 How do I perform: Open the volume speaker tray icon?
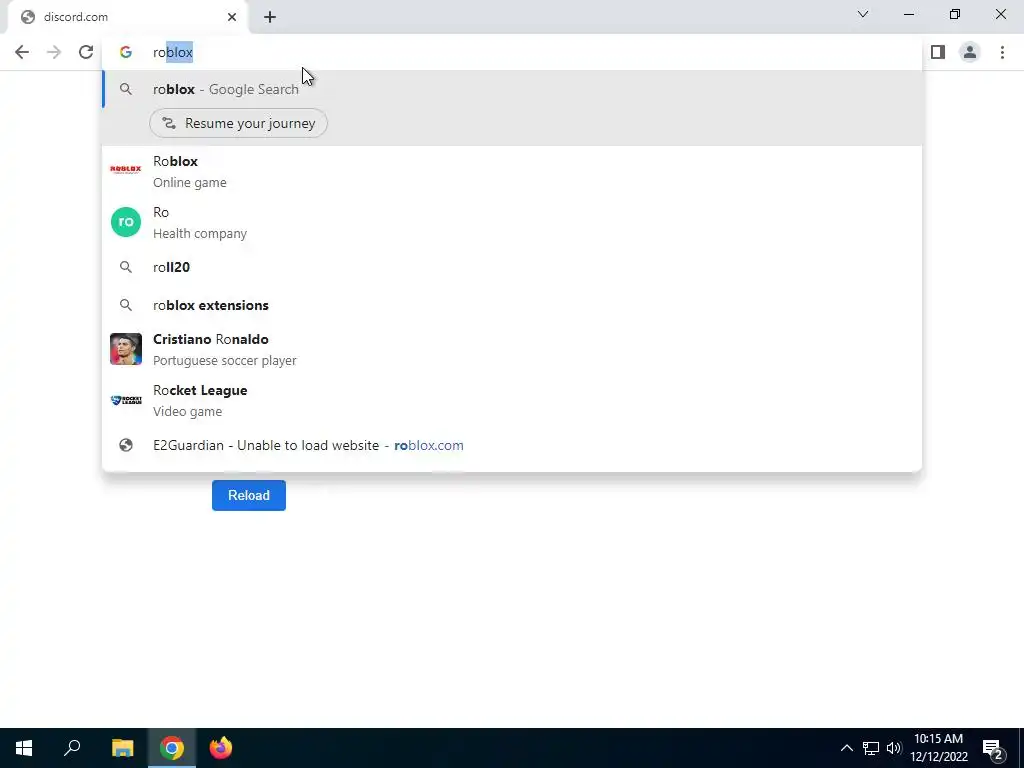(894, 748)
